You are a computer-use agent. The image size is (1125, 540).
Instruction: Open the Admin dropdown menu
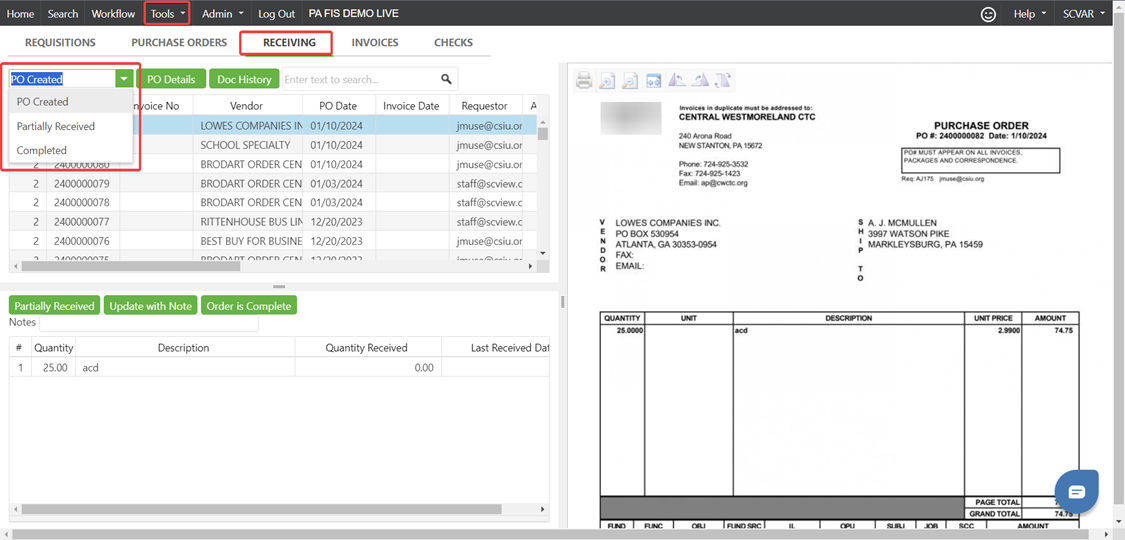click(222, 14)
